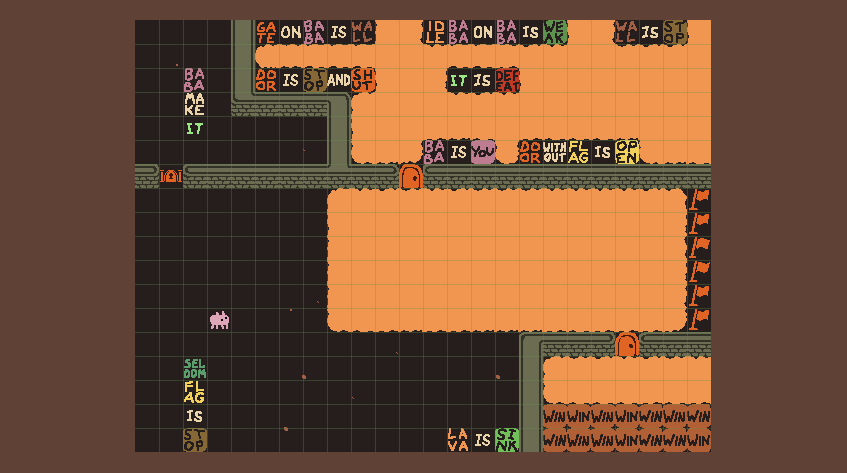Click the pink Baba creature sprite
The image size is (847, 473).
pyautogui.click(x=219, y=320)
